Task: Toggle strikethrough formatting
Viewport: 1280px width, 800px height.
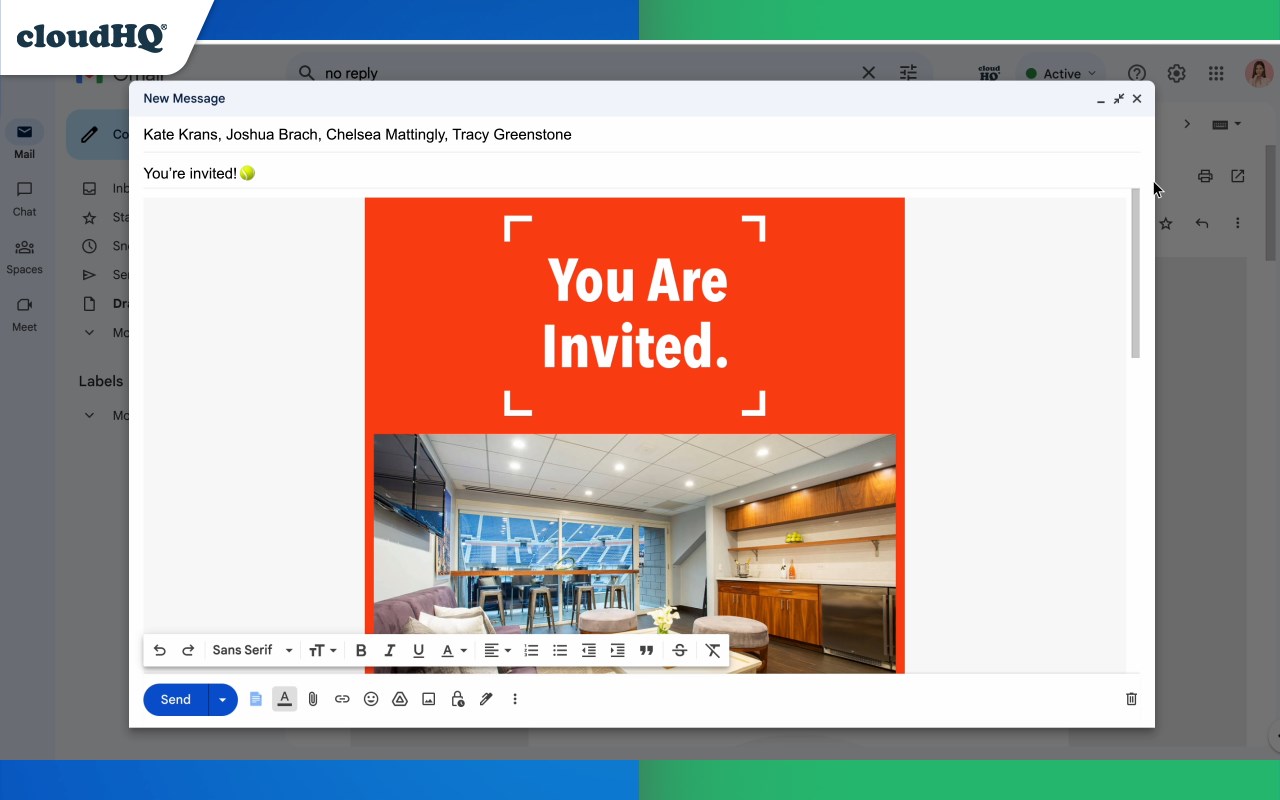Action: [680, 651]
